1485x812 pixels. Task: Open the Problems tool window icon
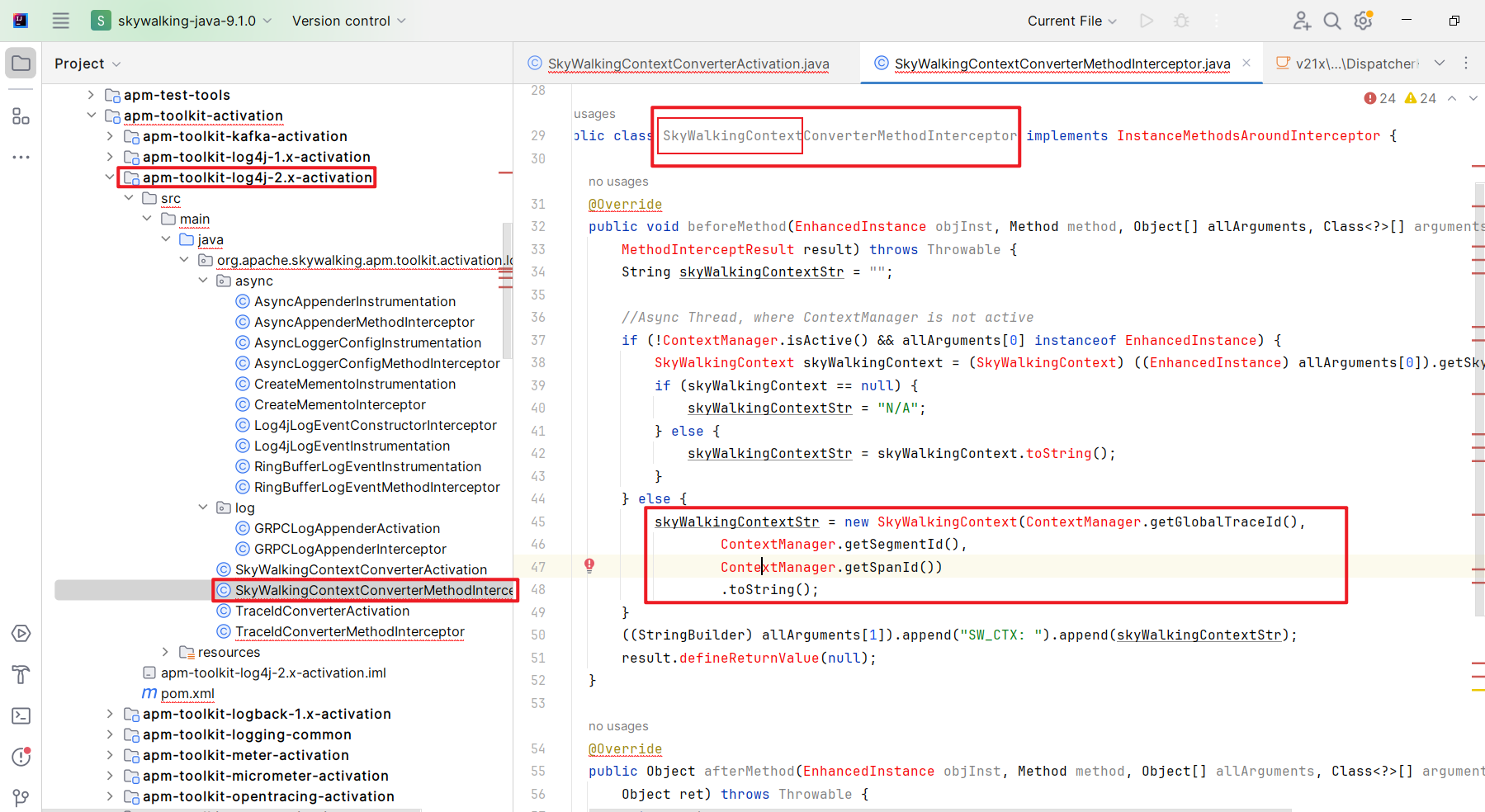tap(21, 757)
